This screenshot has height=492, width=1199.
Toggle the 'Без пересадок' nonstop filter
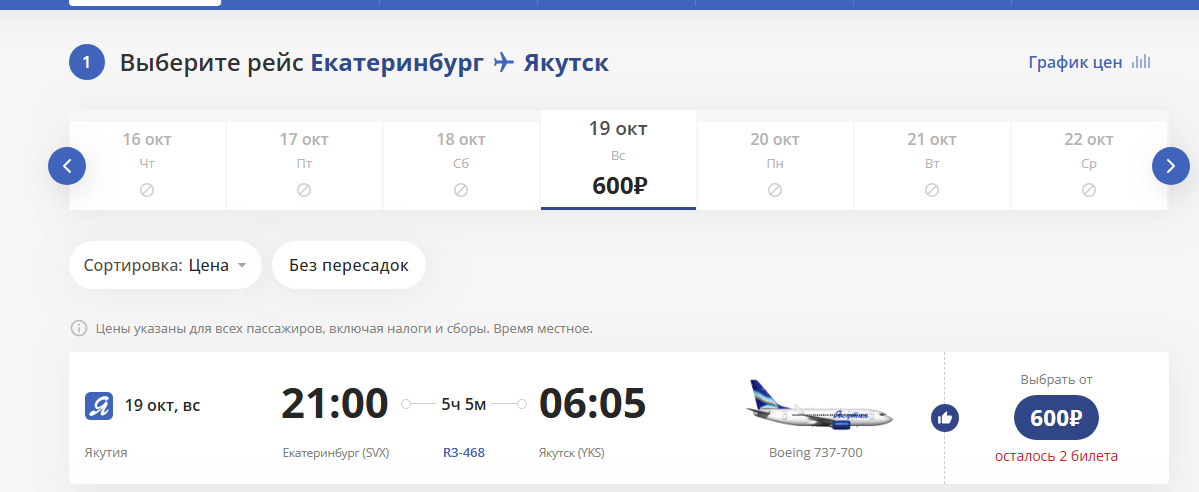349,265
